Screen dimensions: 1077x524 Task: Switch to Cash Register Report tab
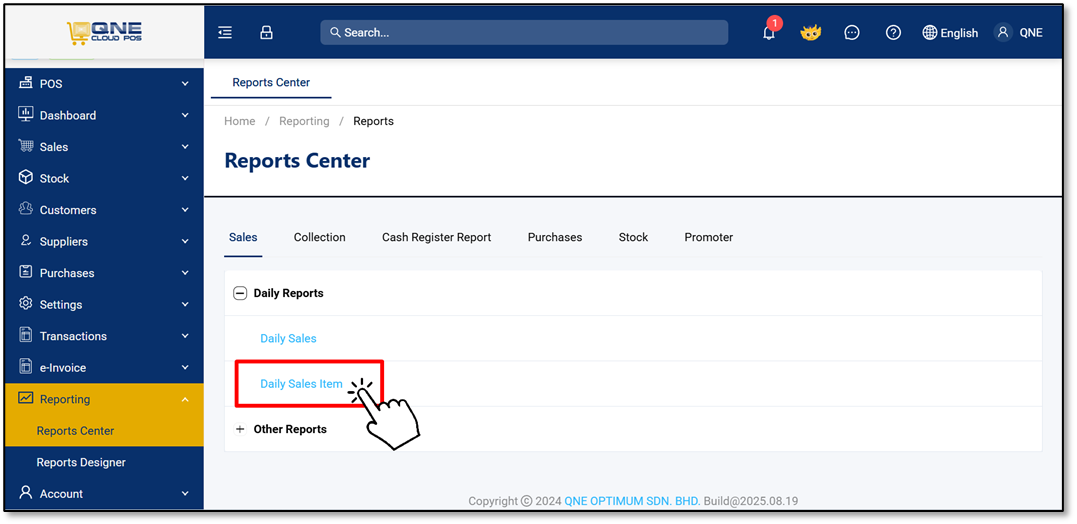coord(436,238)
